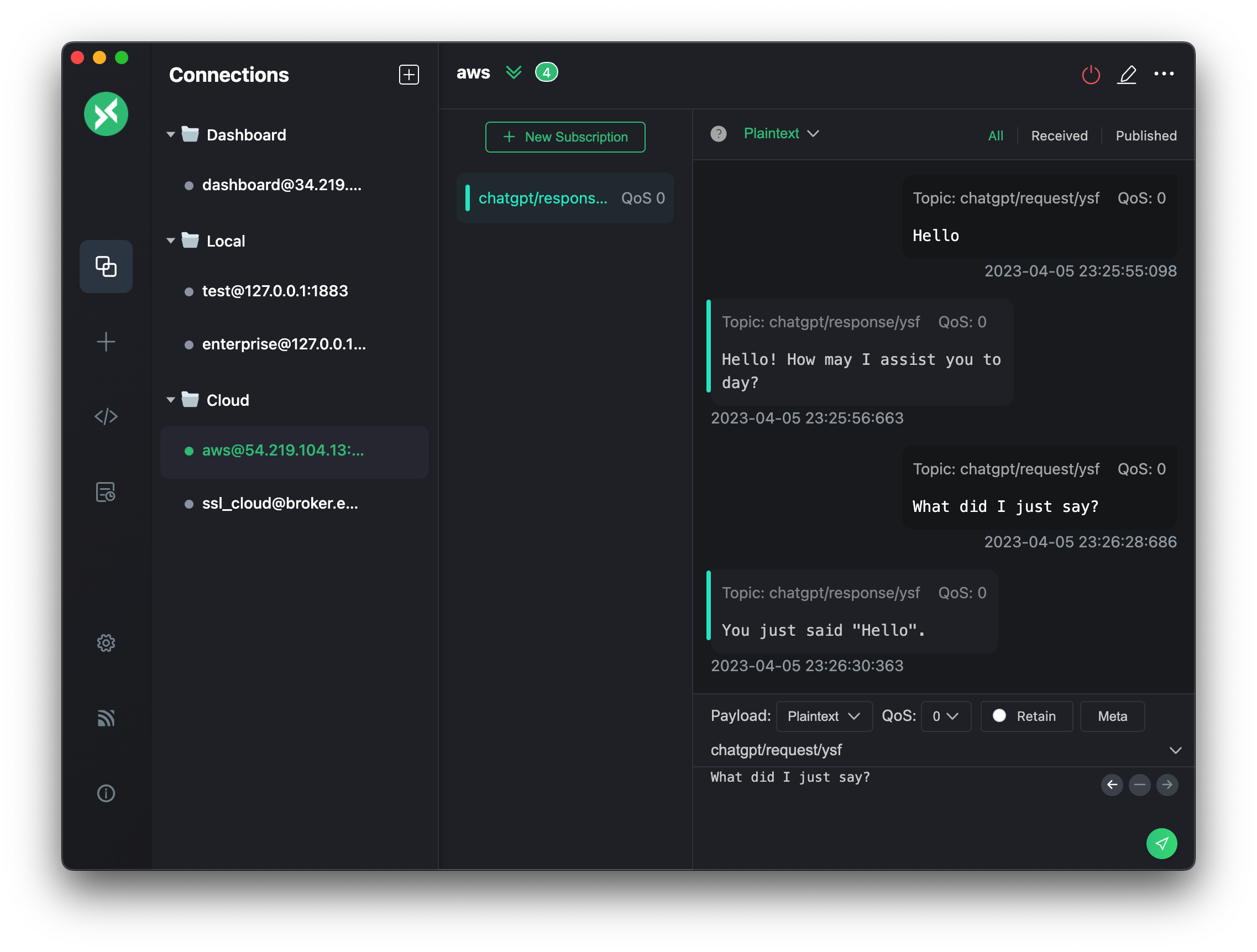The width and height of the screenshot is (1257, 952).
Task: Open the Payload Plaintext dropdown
Action: pos(824,716)
